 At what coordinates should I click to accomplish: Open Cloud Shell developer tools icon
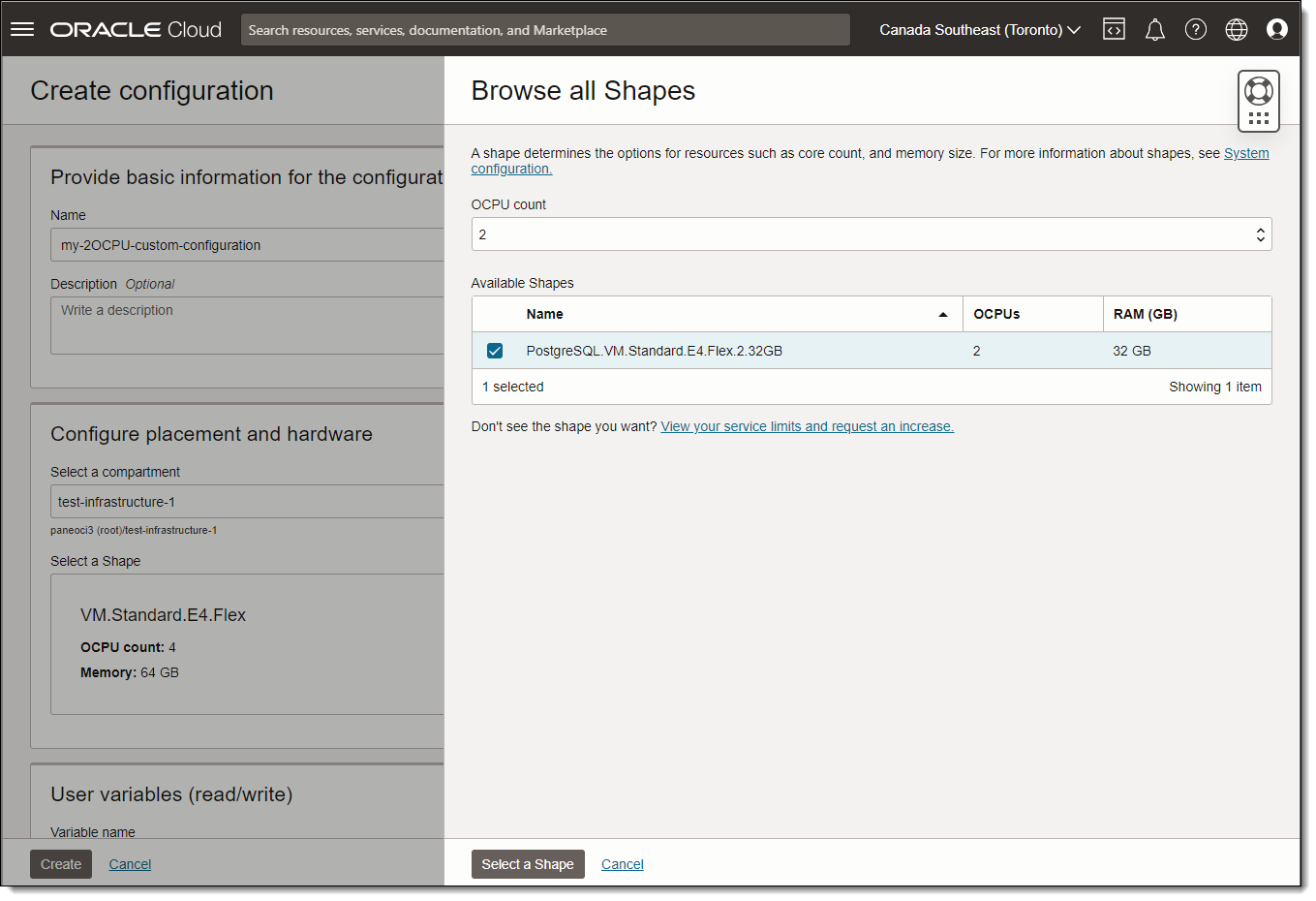pyautogui.click(x=1114, y=30)
